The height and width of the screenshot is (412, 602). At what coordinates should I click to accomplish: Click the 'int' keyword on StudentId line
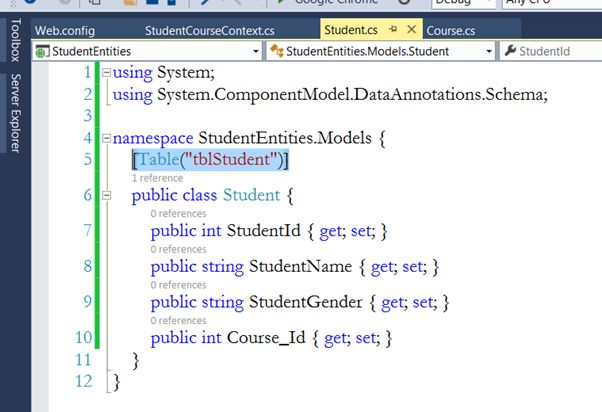click(212, 231)
